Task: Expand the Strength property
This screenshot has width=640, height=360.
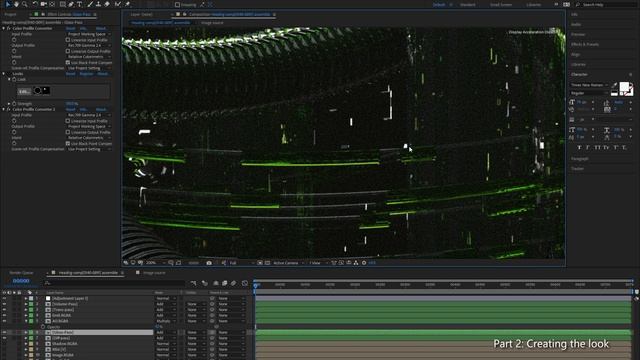Action: pos(9,104)
